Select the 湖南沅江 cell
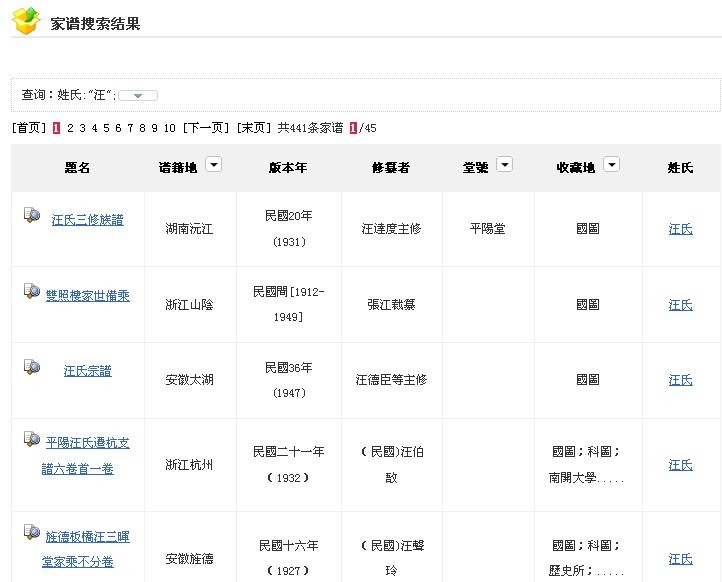Image resolution: width=722 pixels, height=582 pixels. tap(189, 229)
